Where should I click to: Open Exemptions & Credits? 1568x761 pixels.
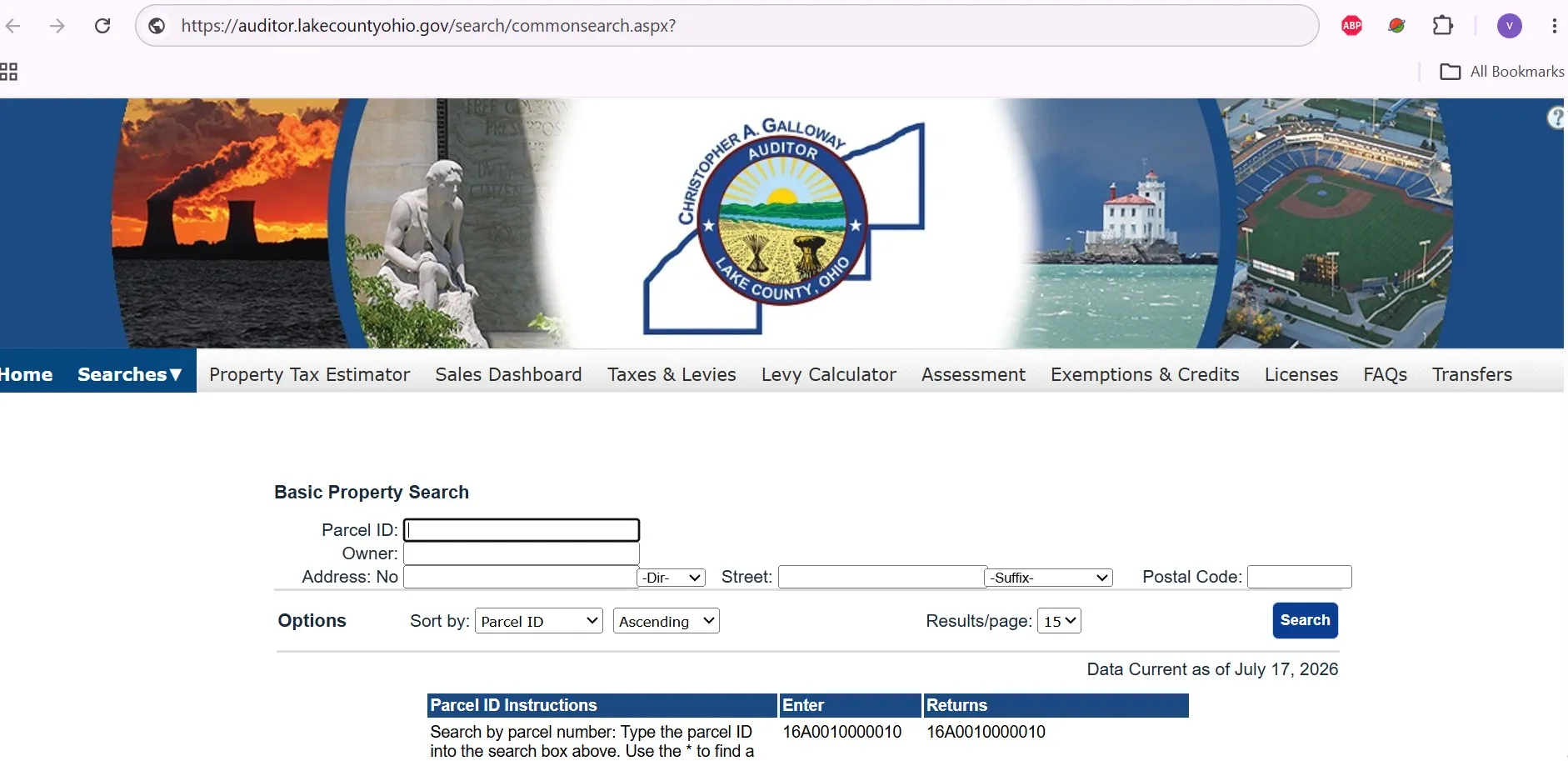pos(1145,374)
